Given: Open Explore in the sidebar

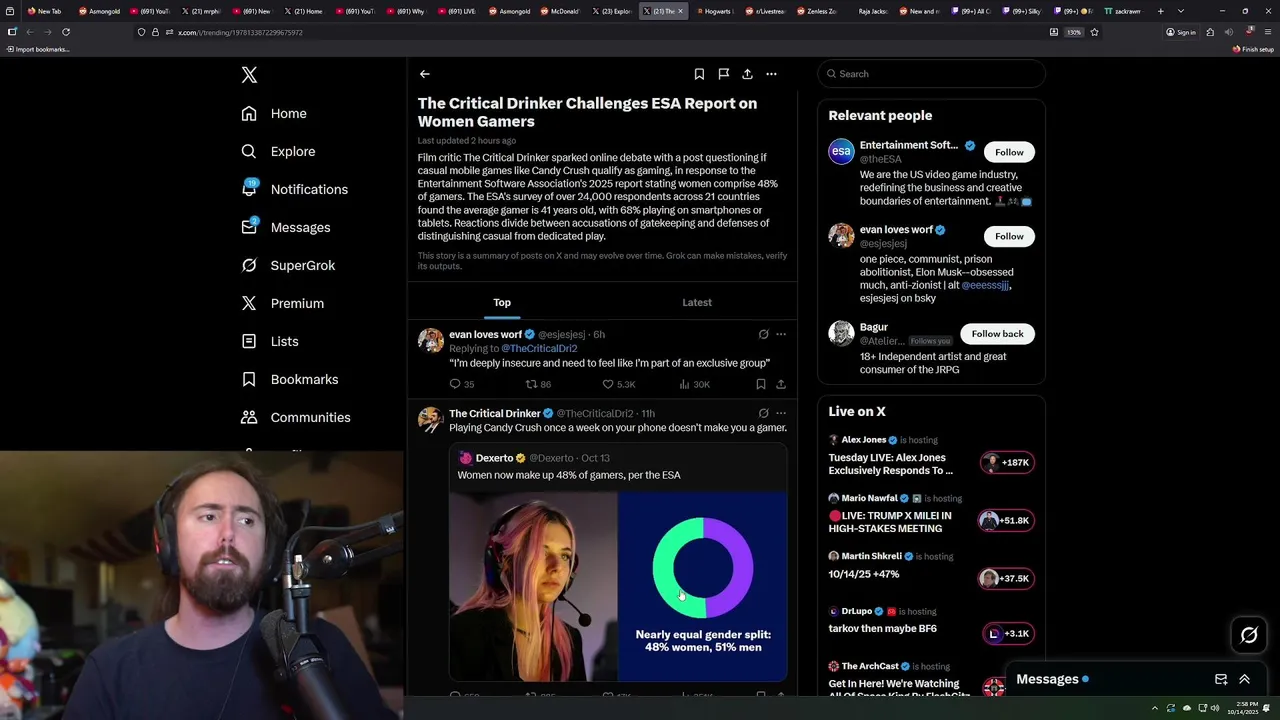Looking at the screenshot, I should coord(278,151).
